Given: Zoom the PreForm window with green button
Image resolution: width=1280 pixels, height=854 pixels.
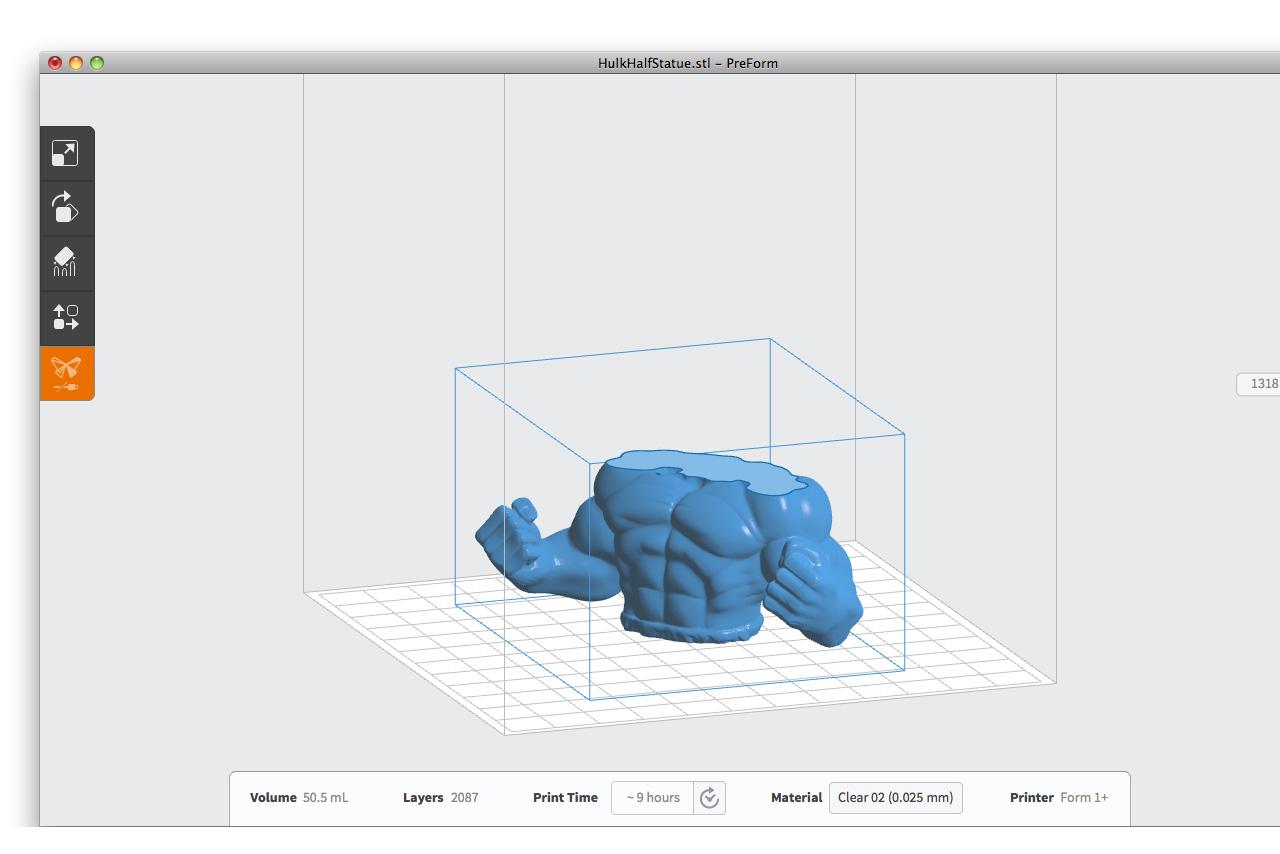Looking at the screenshot, I should [x=97, y=63].
